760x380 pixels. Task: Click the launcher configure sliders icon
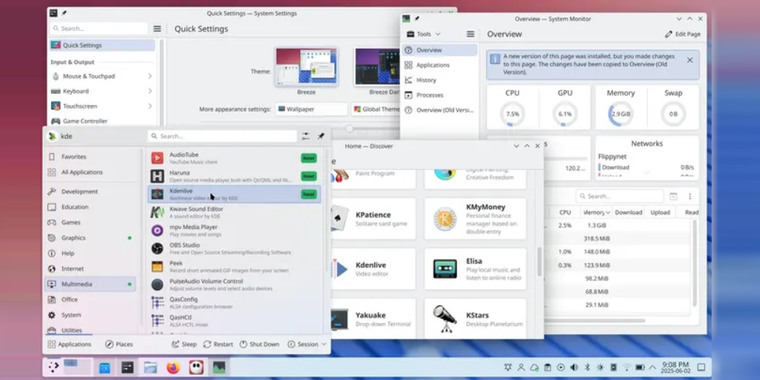[305, 136]
